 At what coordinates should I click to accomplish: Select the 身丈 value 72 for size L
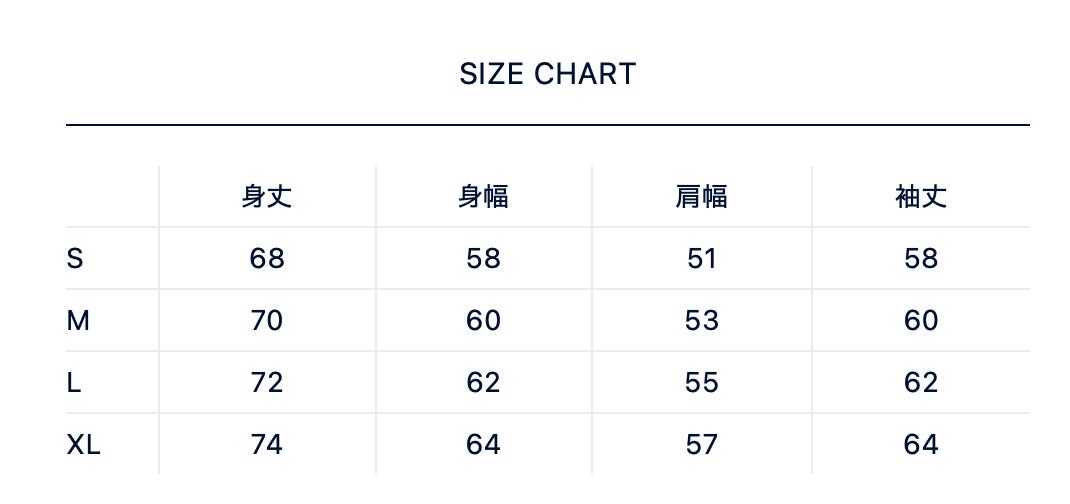pyautogui.click(x=267, y=383)
